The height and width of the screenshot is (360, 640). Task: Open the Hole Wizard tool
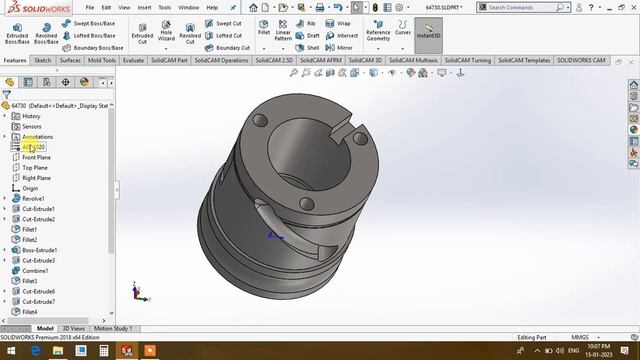[x=166, y=31]
